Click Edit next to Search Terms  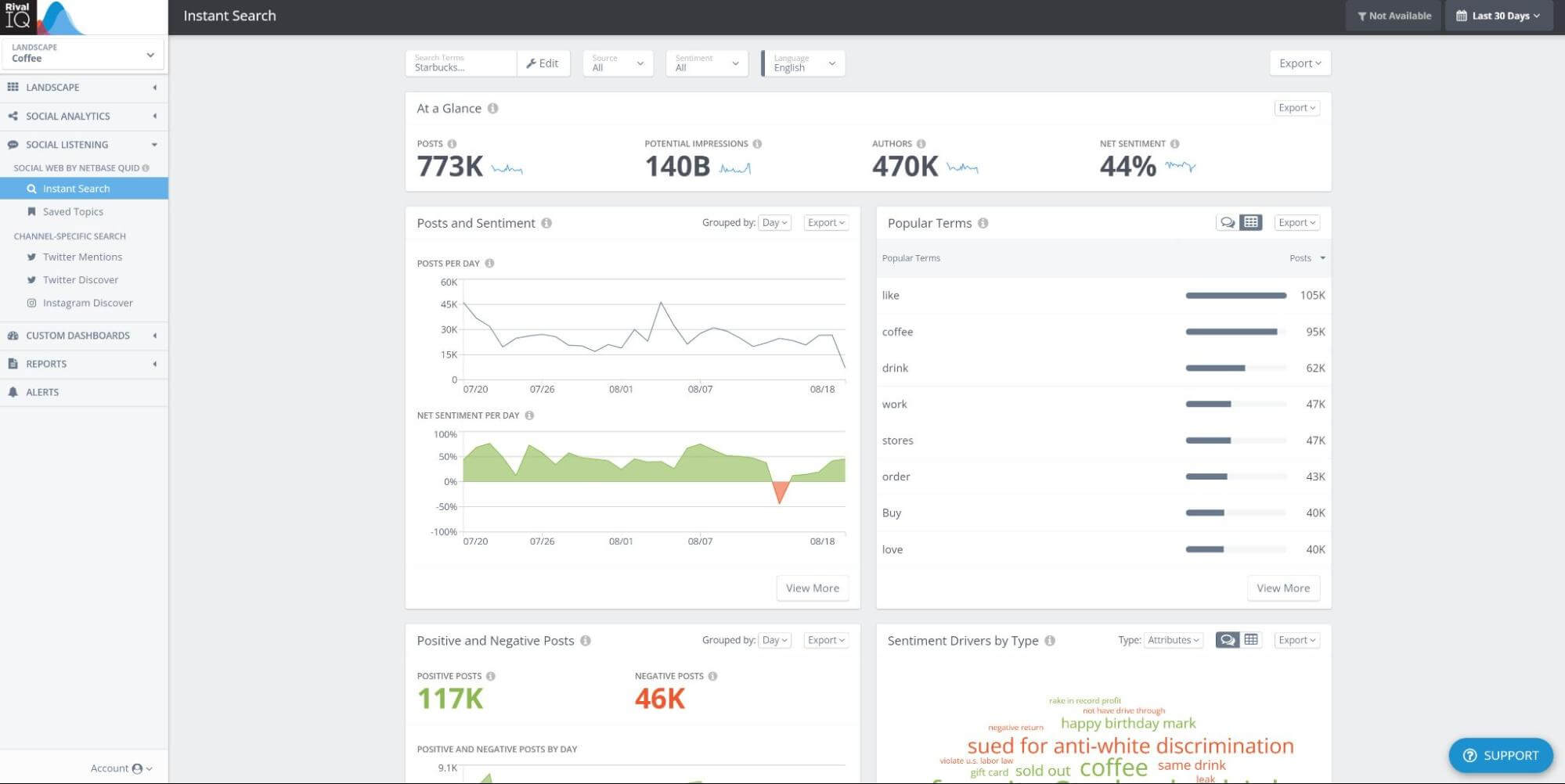[x=543, y=63]
